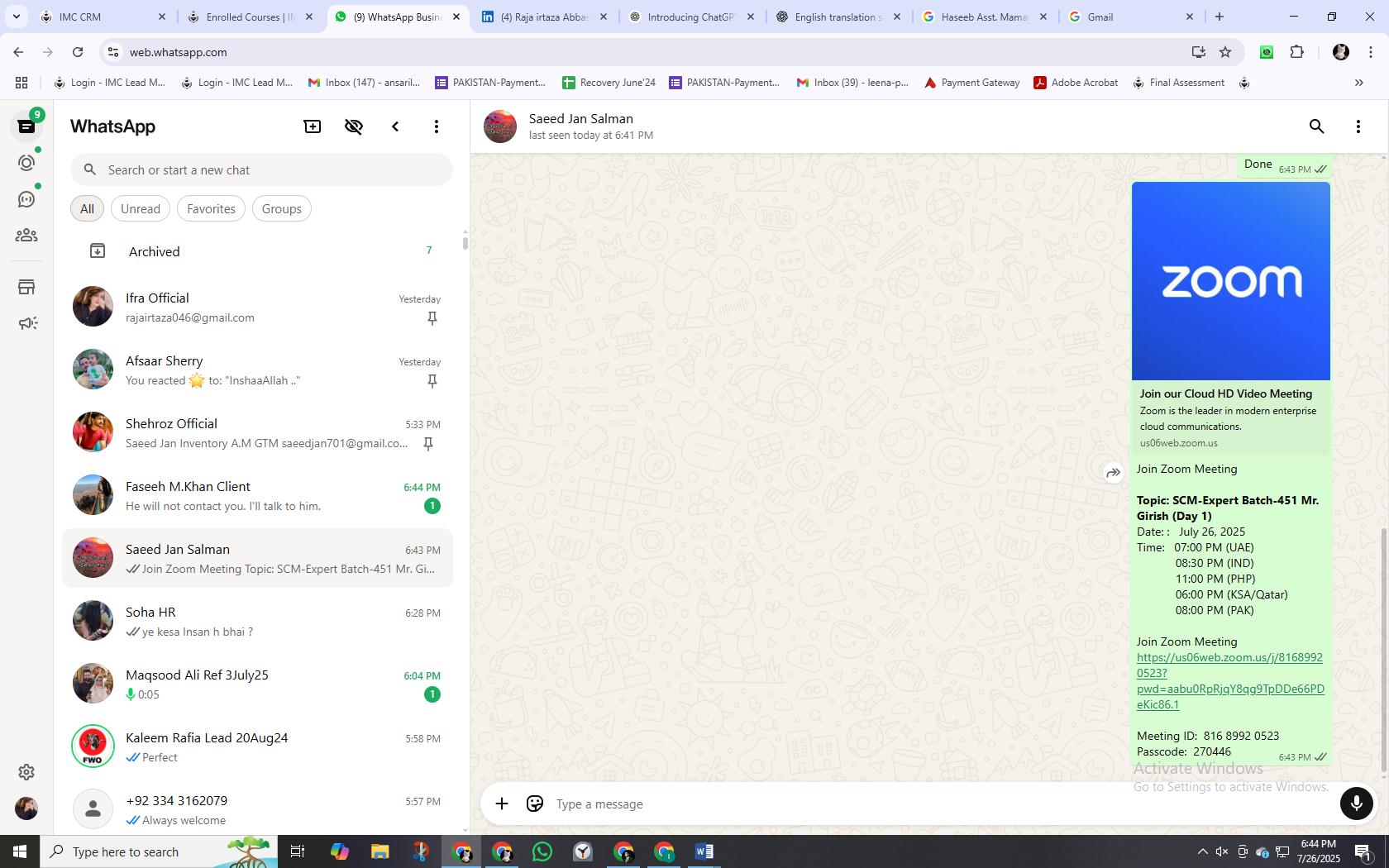This screenshot has width=1389, height=868.
Task: Open the Chrome three-dot menu
Action: (x=1370, y=52)
